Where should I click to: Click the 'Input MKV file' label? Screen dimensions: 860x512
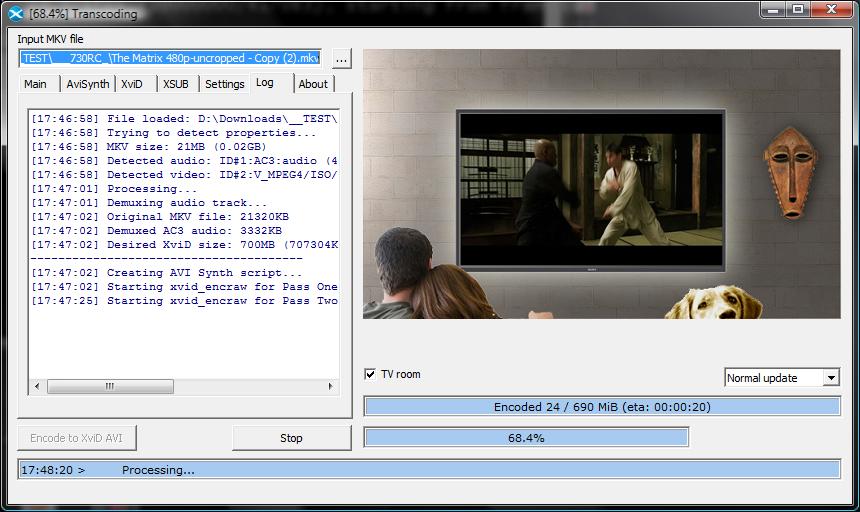pos(50,39)
